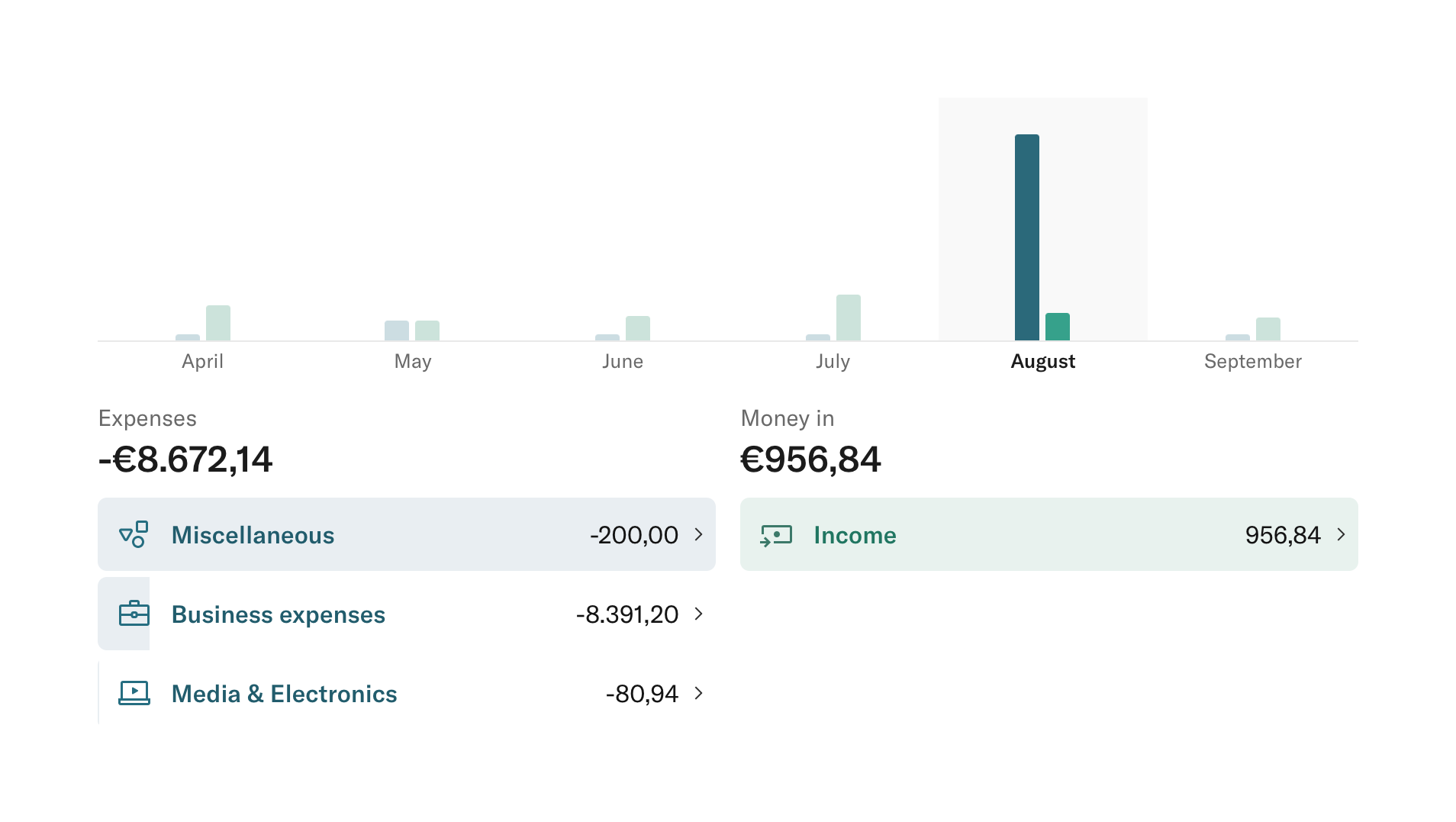Image resolution: width=1456 pixels, height=822 pixels.
Task: Open the Income category label
Action: coord(855,535)
